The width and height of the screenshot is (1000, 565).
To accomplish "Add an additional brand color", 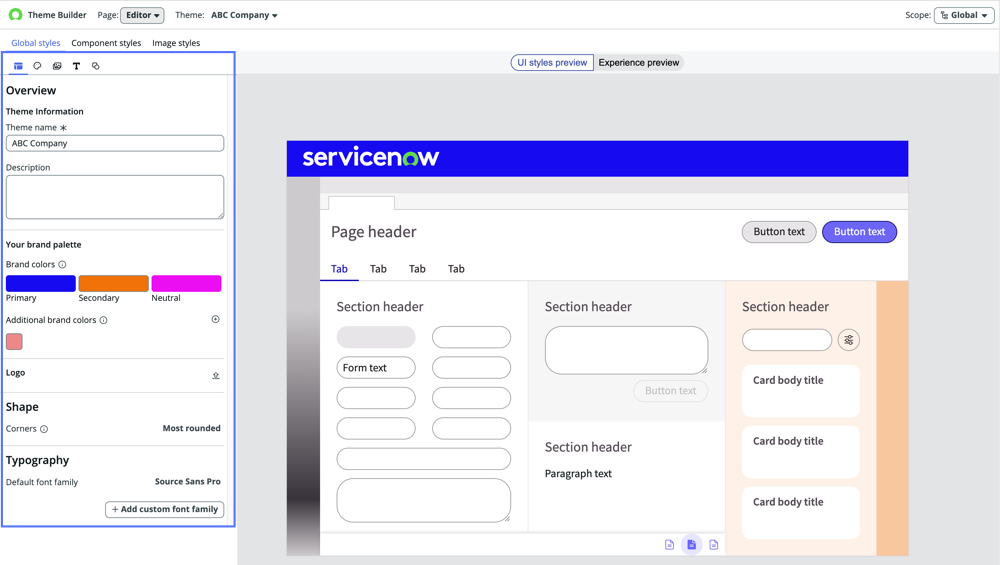I will click(x=216, y=319).
